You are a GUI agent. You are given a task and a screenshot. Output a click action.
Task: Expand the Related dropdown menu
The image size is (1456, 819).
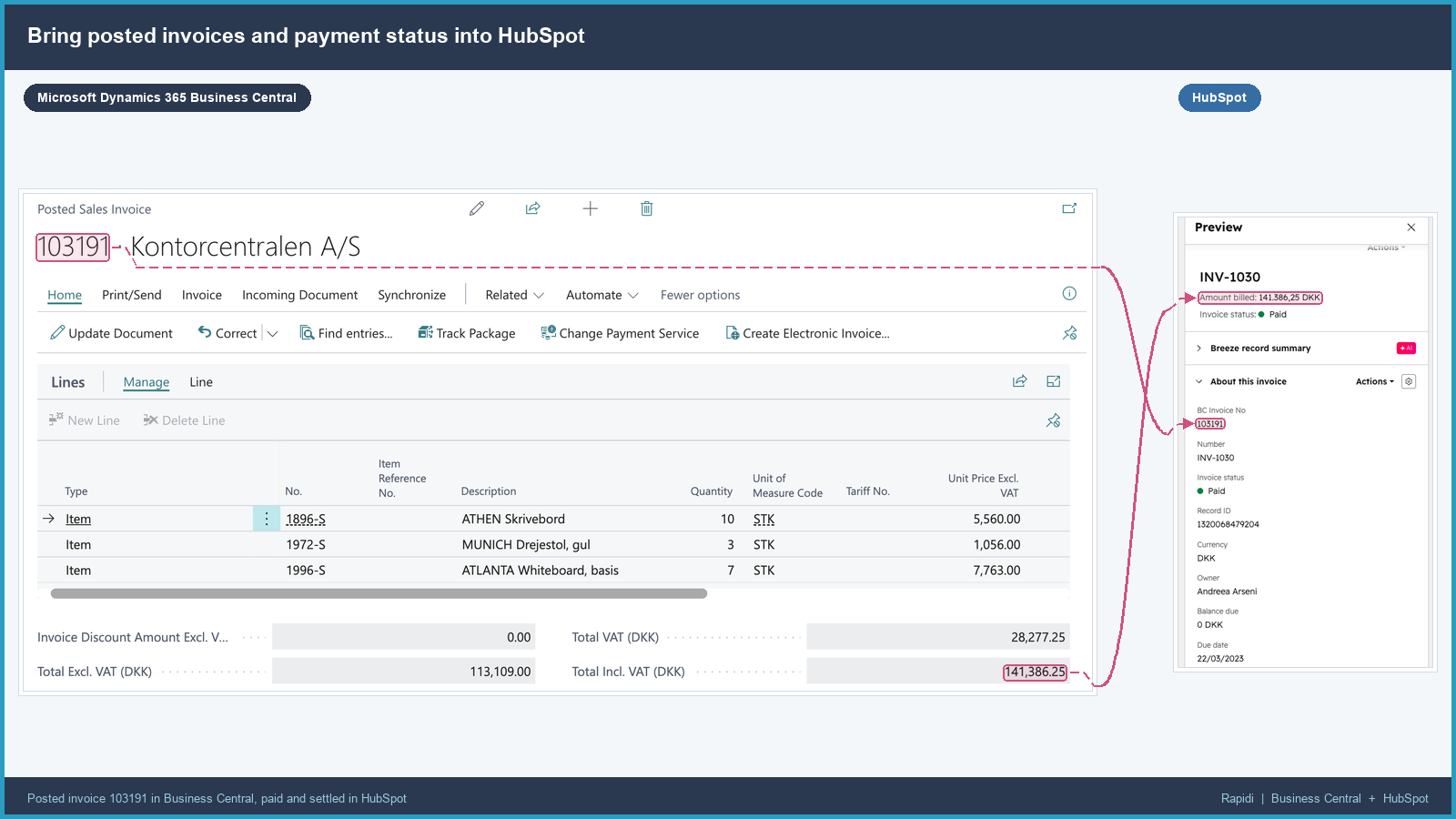pos(515,295)
